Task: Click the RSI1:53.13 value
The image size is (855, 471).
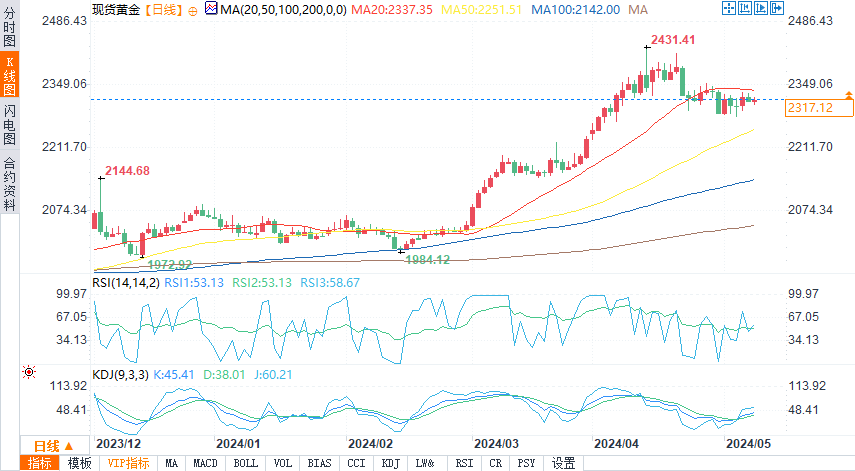Action: click(x=194, y=282)
